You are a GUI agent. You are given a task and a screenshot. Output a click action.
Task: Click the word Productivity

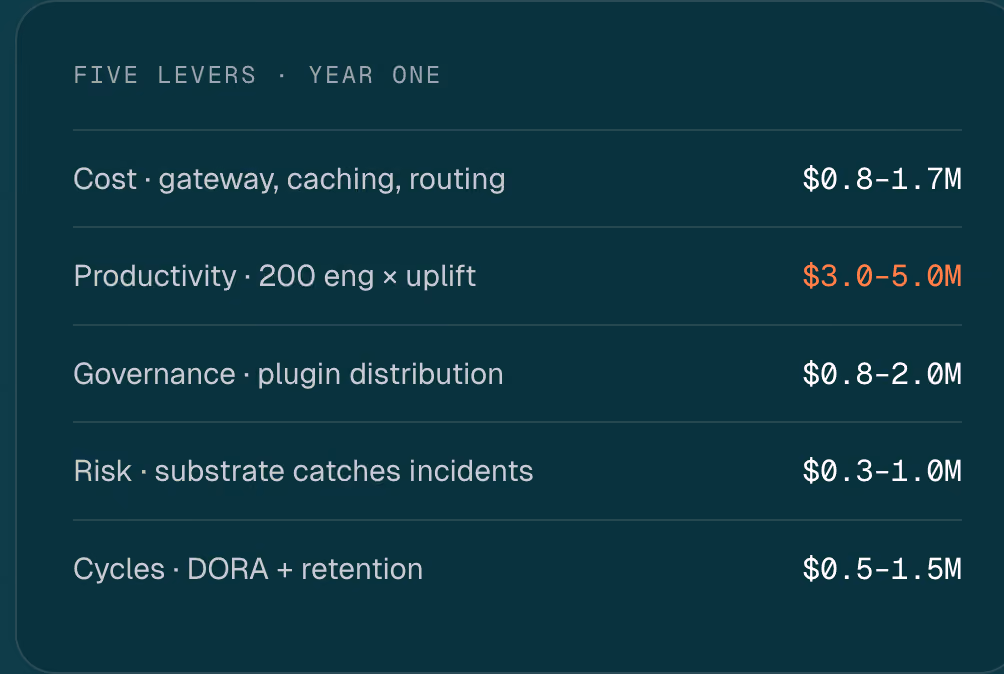tap(155, 277)
